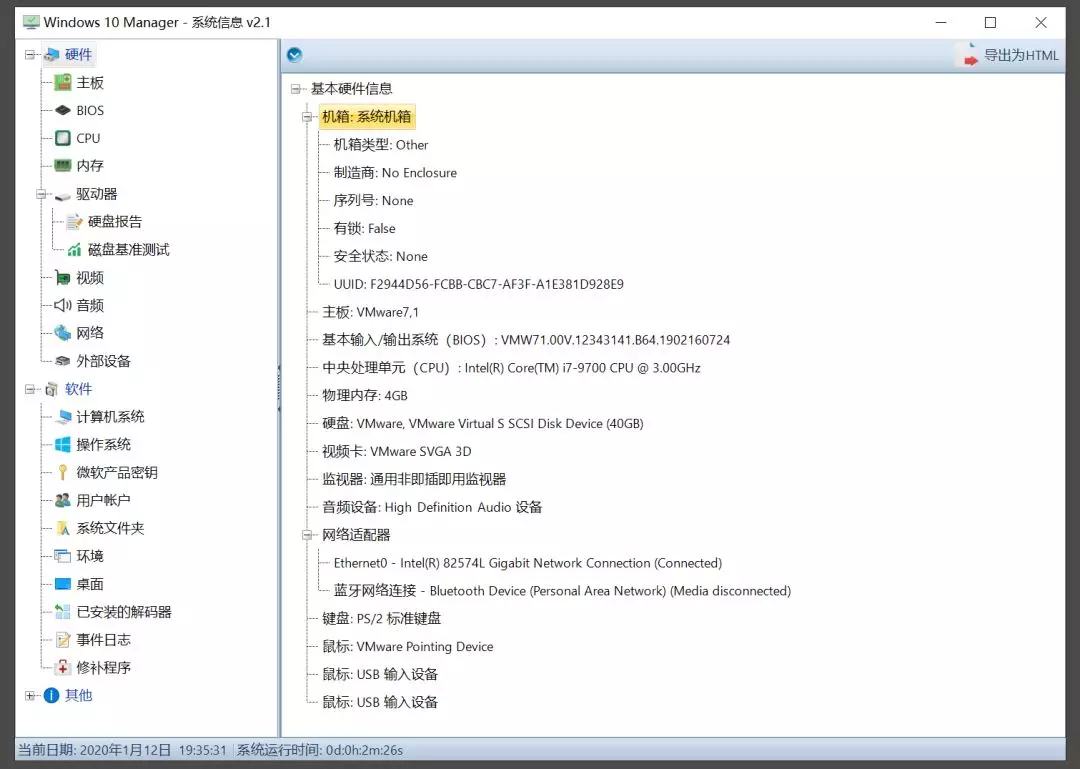Select the 机箱类型: Other row
The height and width of the screenshot is (769, 1080).
click(381, 145)
